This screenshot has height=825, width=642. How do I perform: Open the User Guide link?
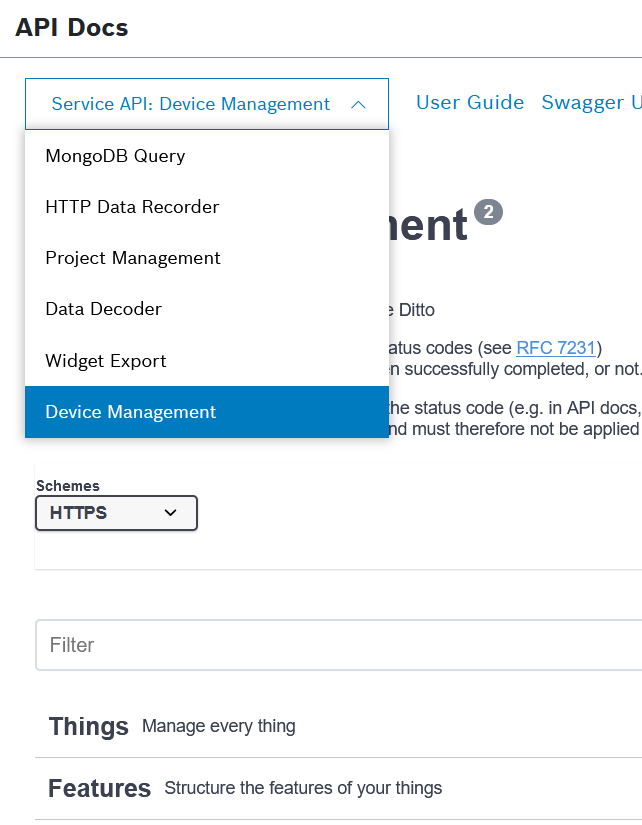click(x=470, y=103)
